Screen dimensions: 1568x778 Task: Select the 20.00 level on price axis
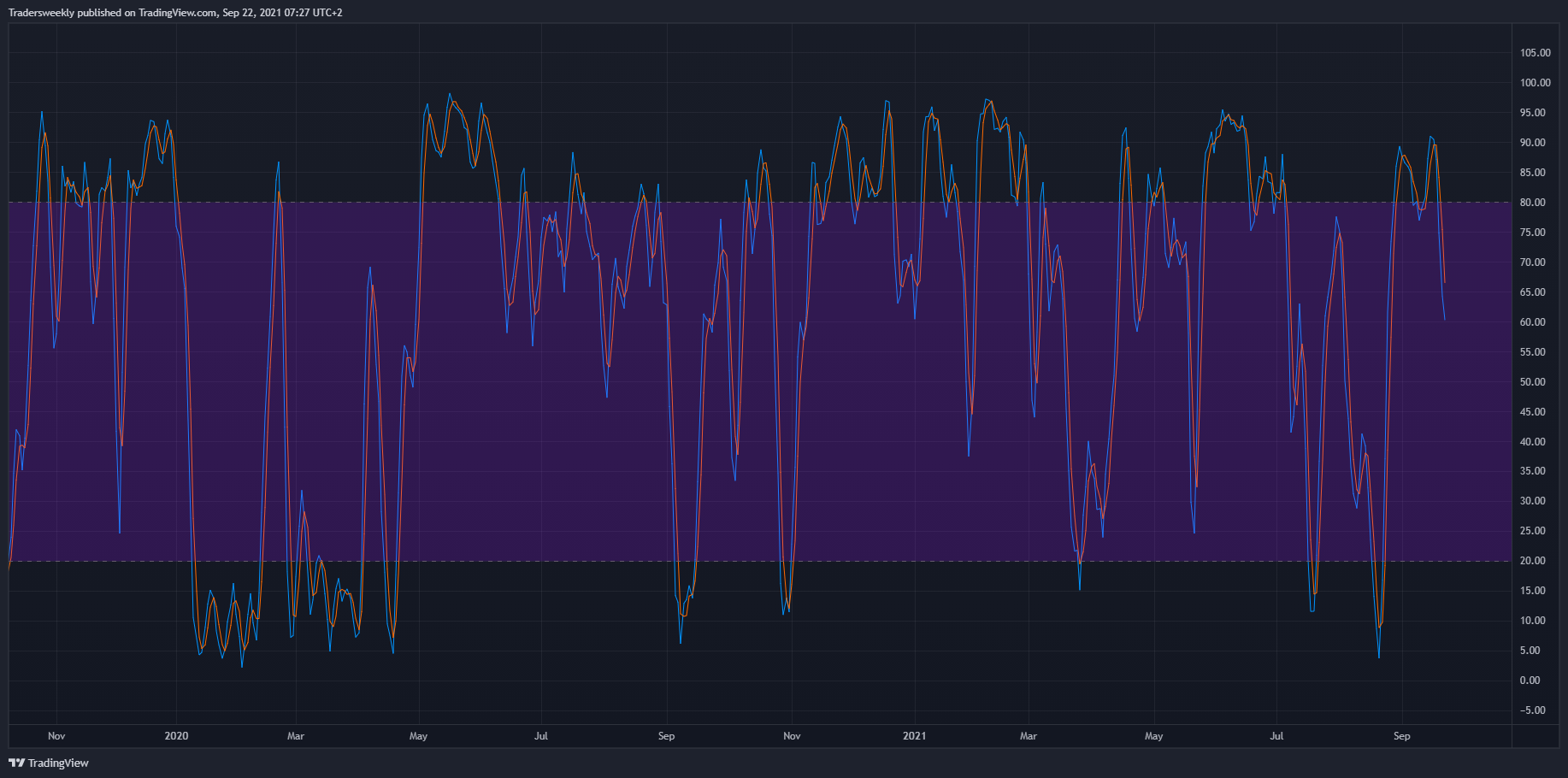coord(1532,561)
